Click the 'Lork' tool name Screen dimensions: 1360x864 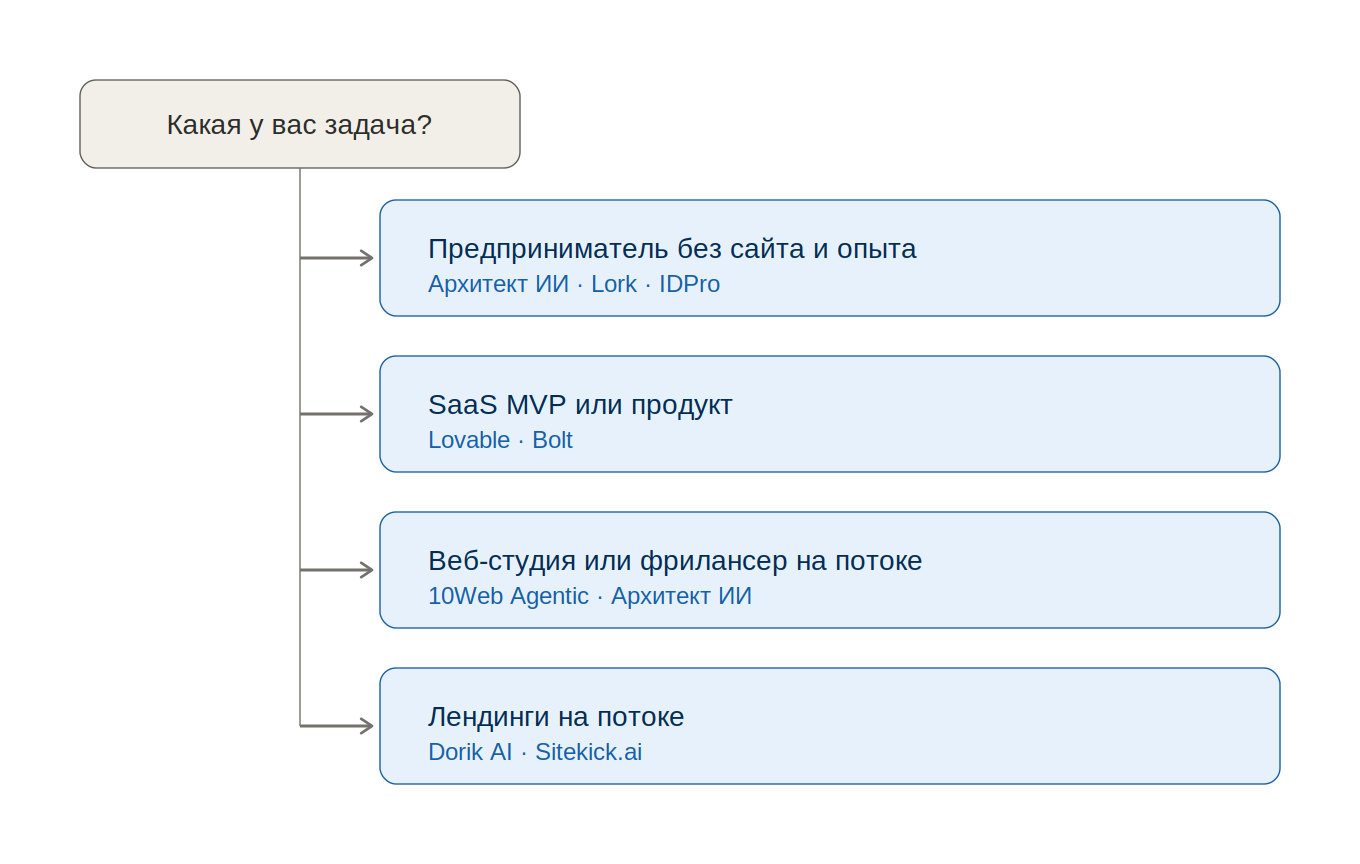[x=614, y=284]
